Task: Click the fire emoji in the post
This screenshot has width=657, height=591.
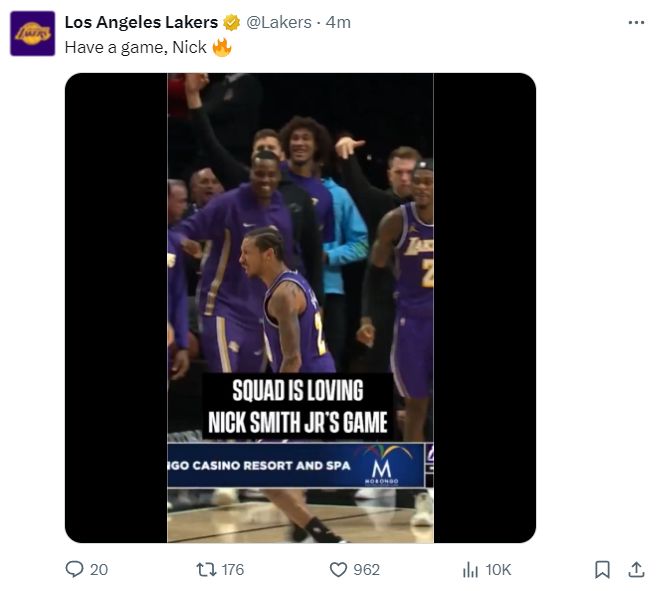Action: pyautogui.click(x=221, y=46)
